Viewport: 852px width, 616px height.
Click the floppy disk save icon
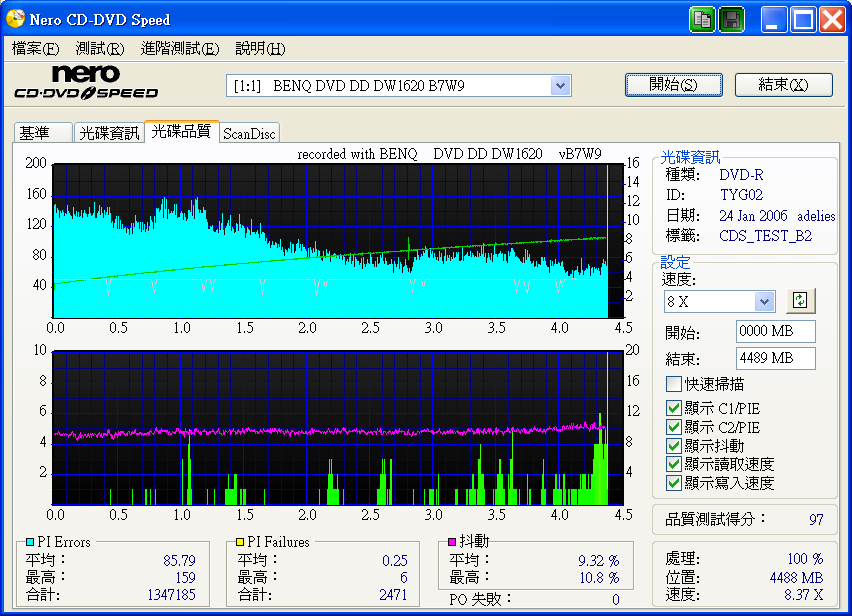pyautogui.click(x=731, y=20)
